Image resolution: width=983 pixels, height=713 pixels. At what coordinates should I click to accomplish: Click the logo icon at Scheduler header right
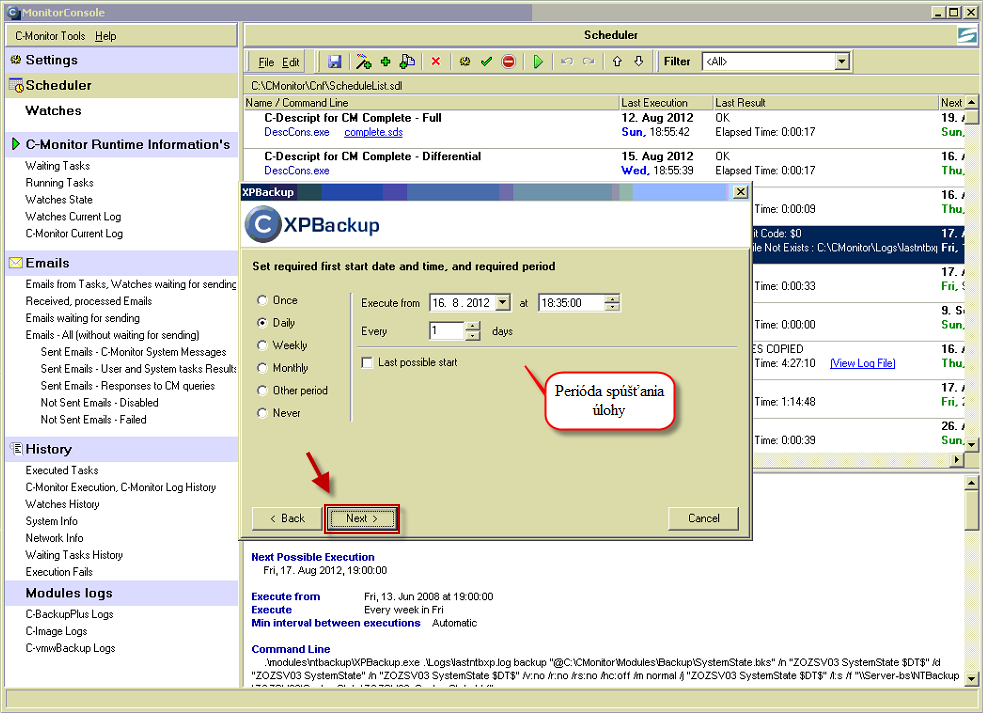tap(966, 35)
